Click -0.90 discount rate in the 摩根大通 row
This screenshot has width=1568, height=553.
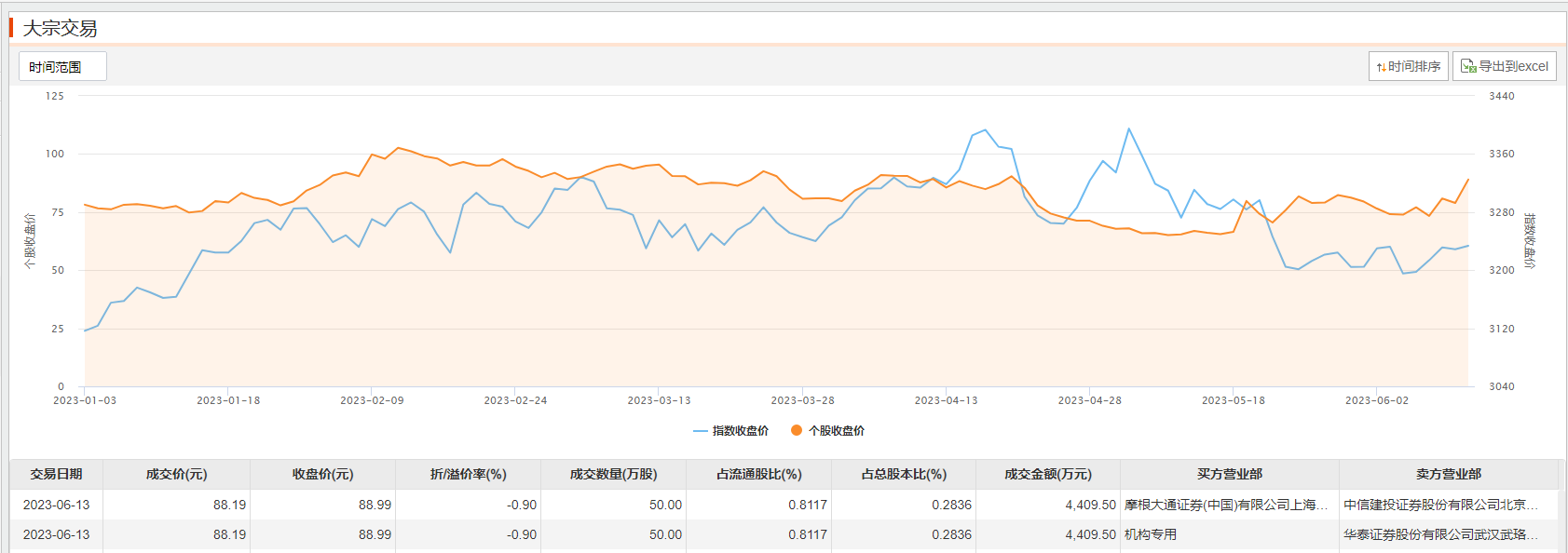click(522, 505)
